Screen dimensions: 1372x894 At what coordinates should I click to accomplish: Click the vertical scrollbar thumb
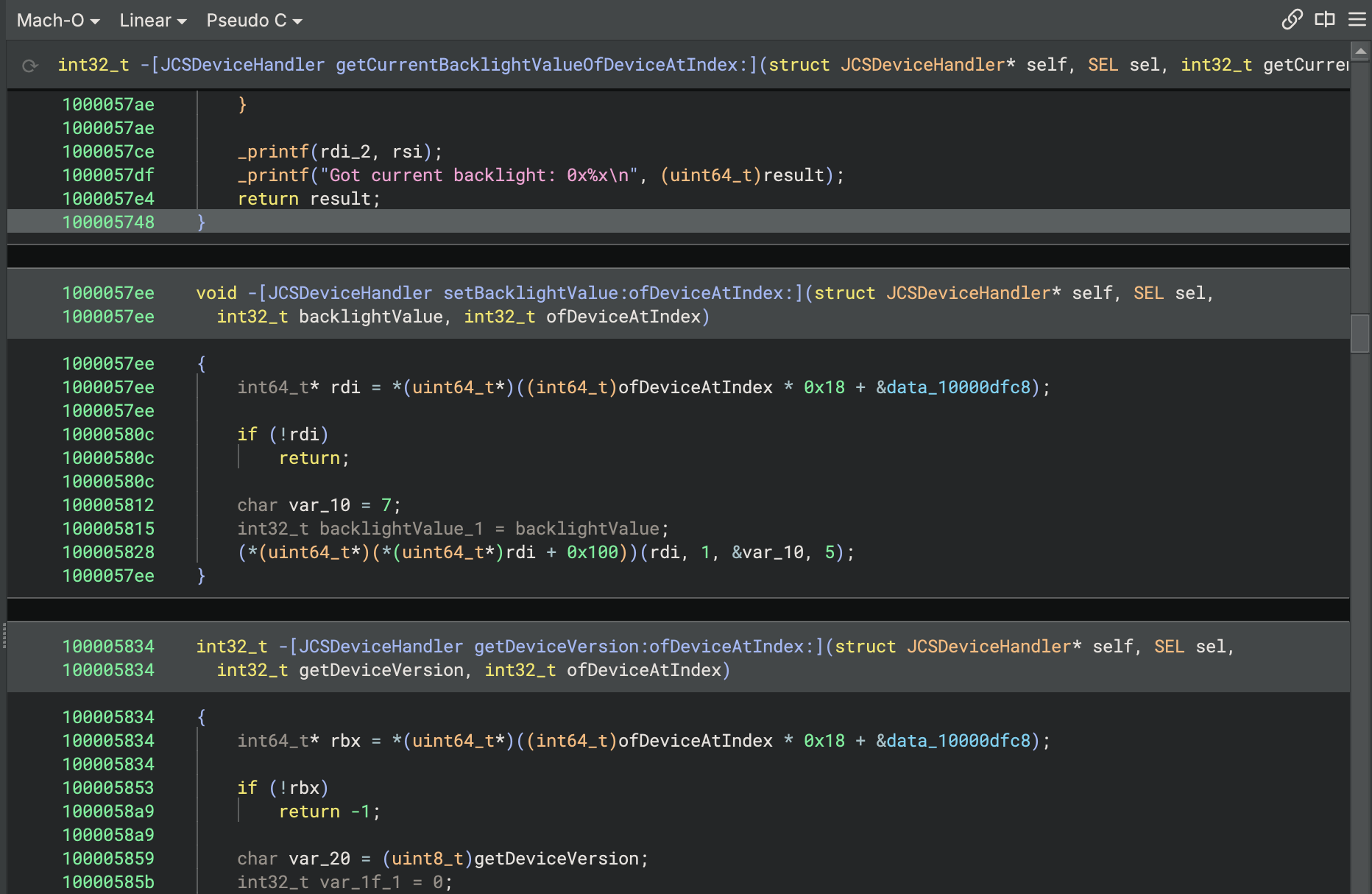click(1360, 334)
